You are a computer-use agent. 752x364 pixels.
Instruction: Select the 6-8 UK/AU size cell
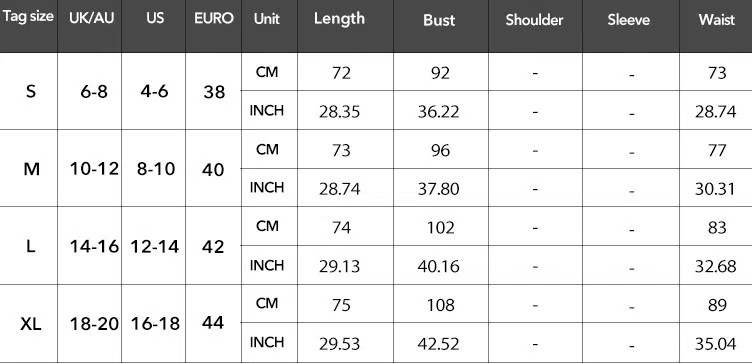point(94,91)
